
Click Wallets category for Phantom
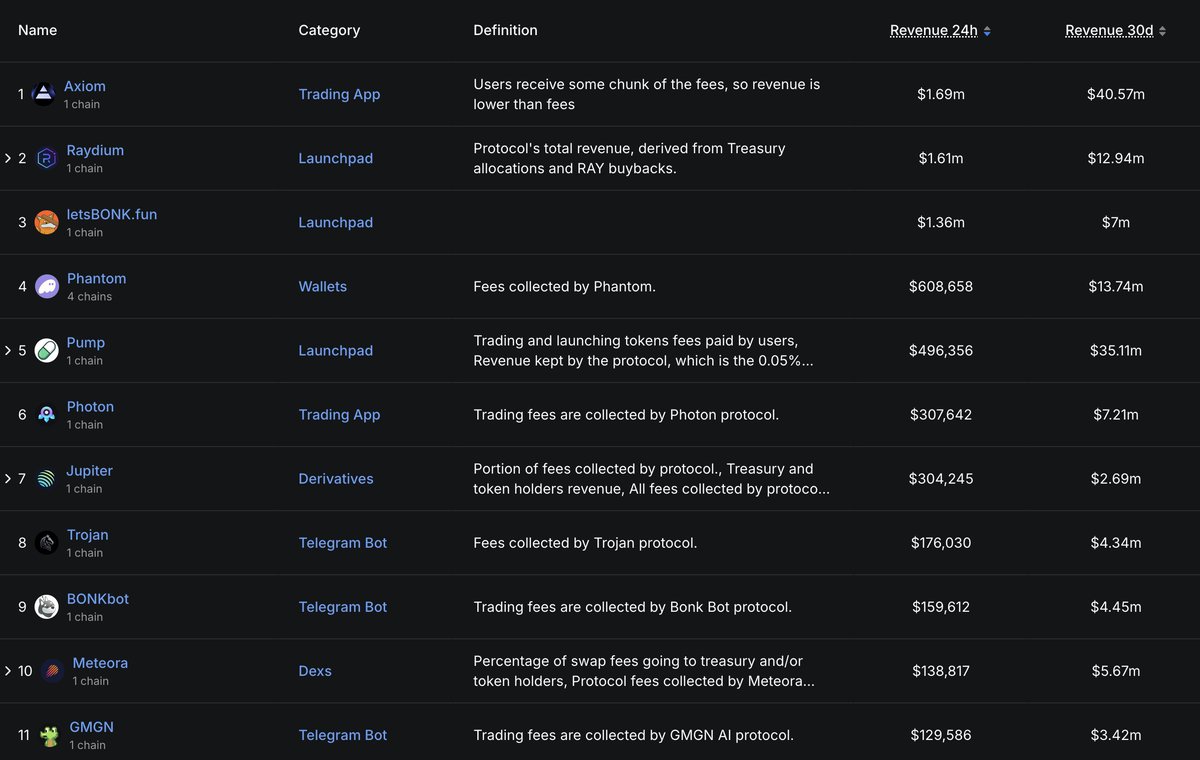point(323,286)
